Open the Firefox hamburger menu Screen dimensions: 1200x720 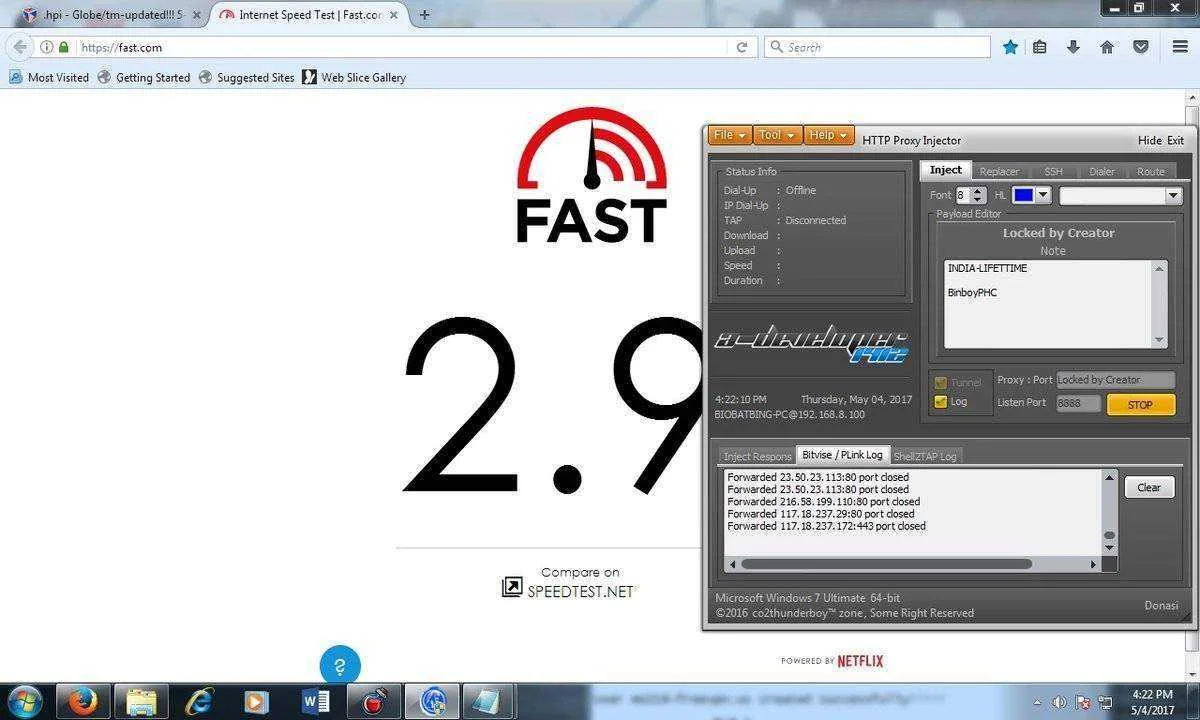(x=1180, y=47)
